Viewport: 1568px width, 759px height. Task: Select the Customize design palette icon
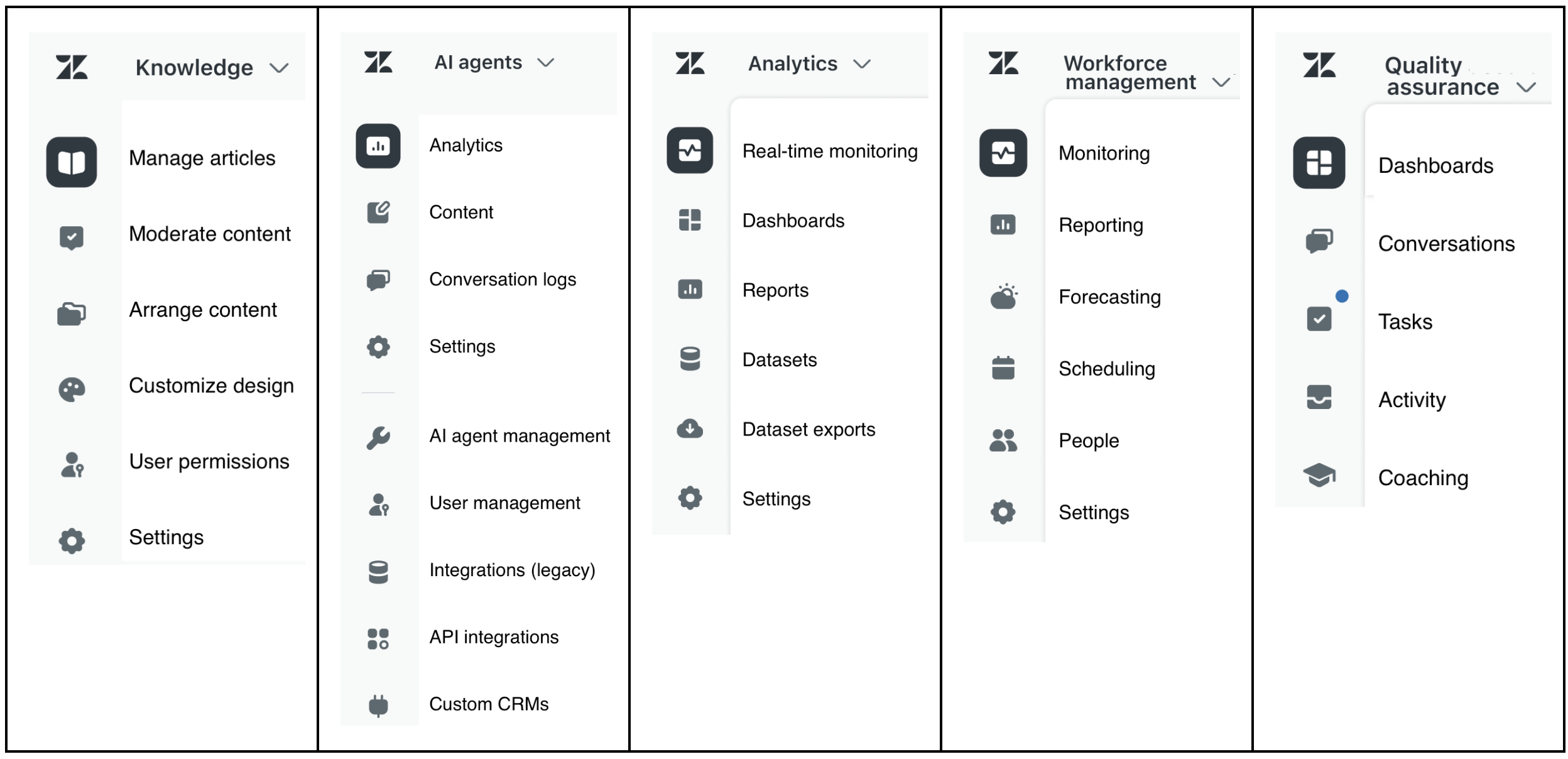pyautogui.click(x=72, y=390)
